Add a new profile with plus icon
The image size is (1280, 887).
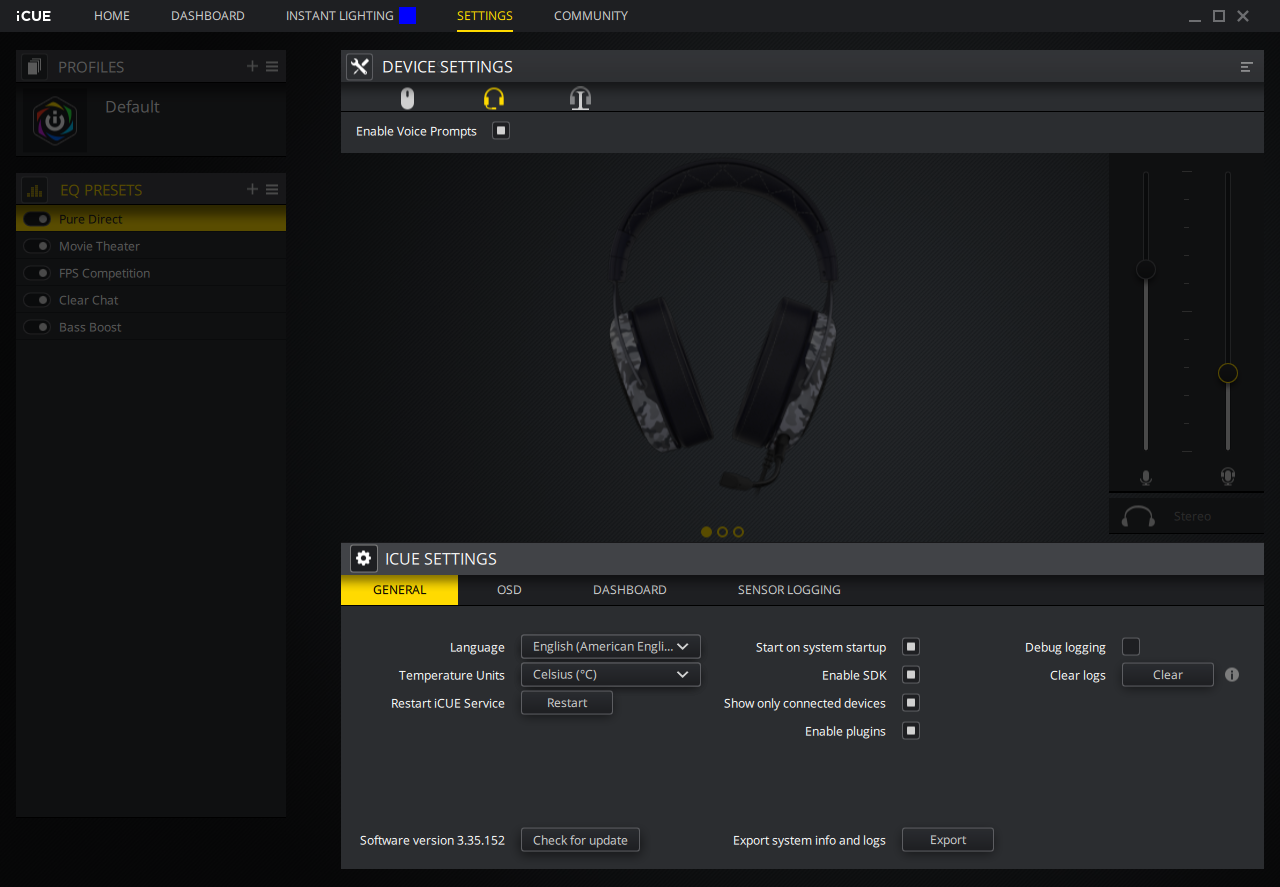pos(253,66)
